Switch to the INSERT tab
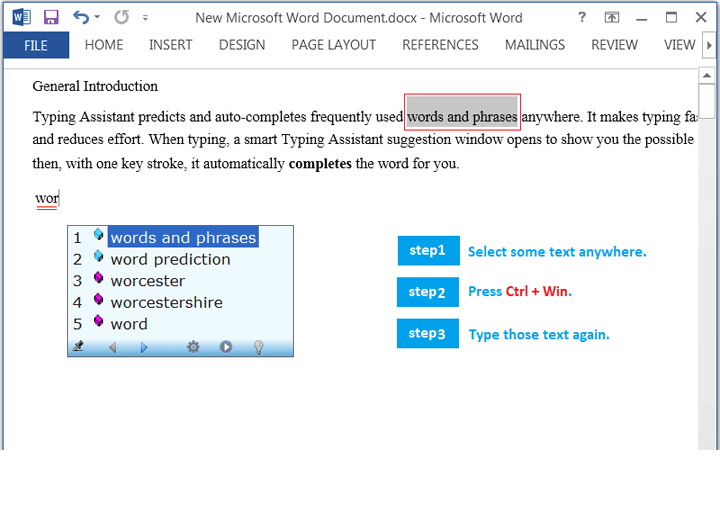Image resolution: width=720 pixels, height=520 pixels. tap(170, 45)
